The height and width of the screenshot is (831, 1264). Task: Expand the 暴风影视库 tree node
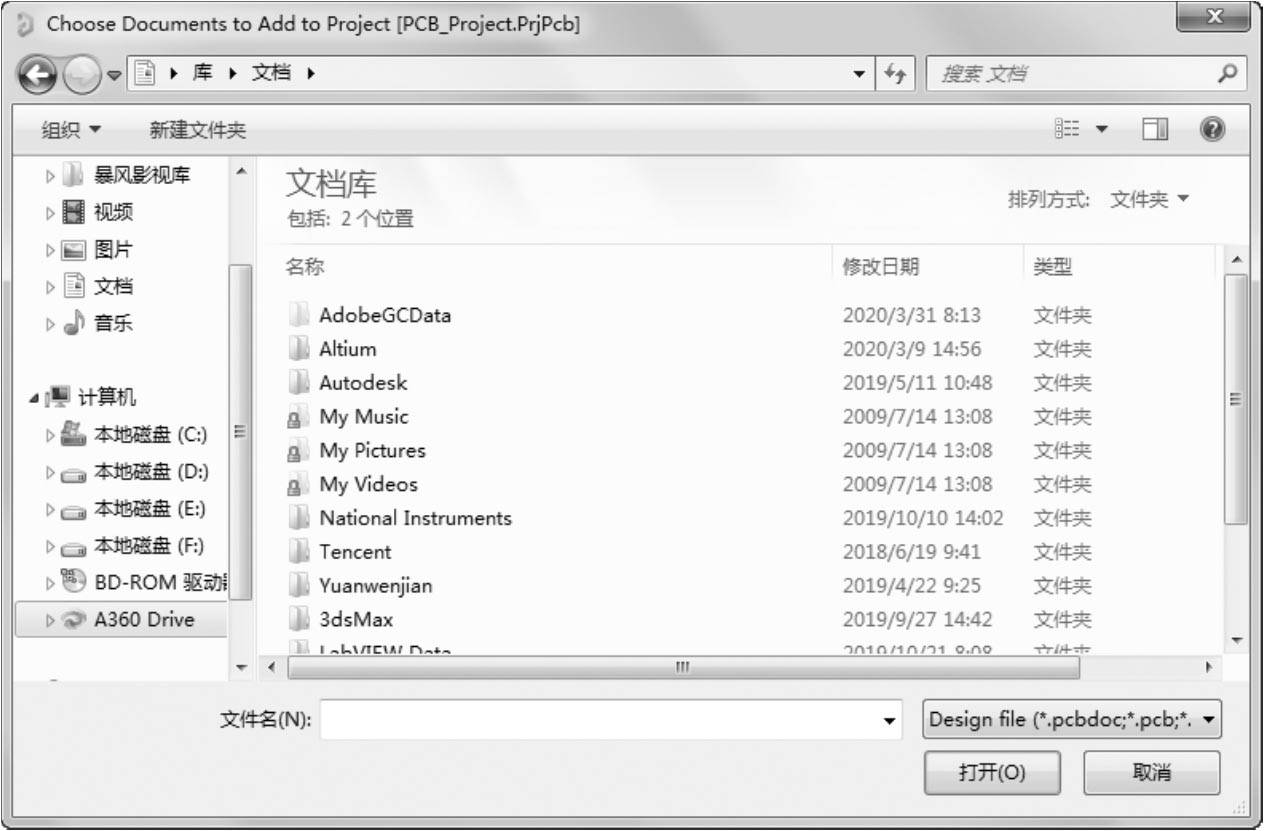[x=50, y=177]
